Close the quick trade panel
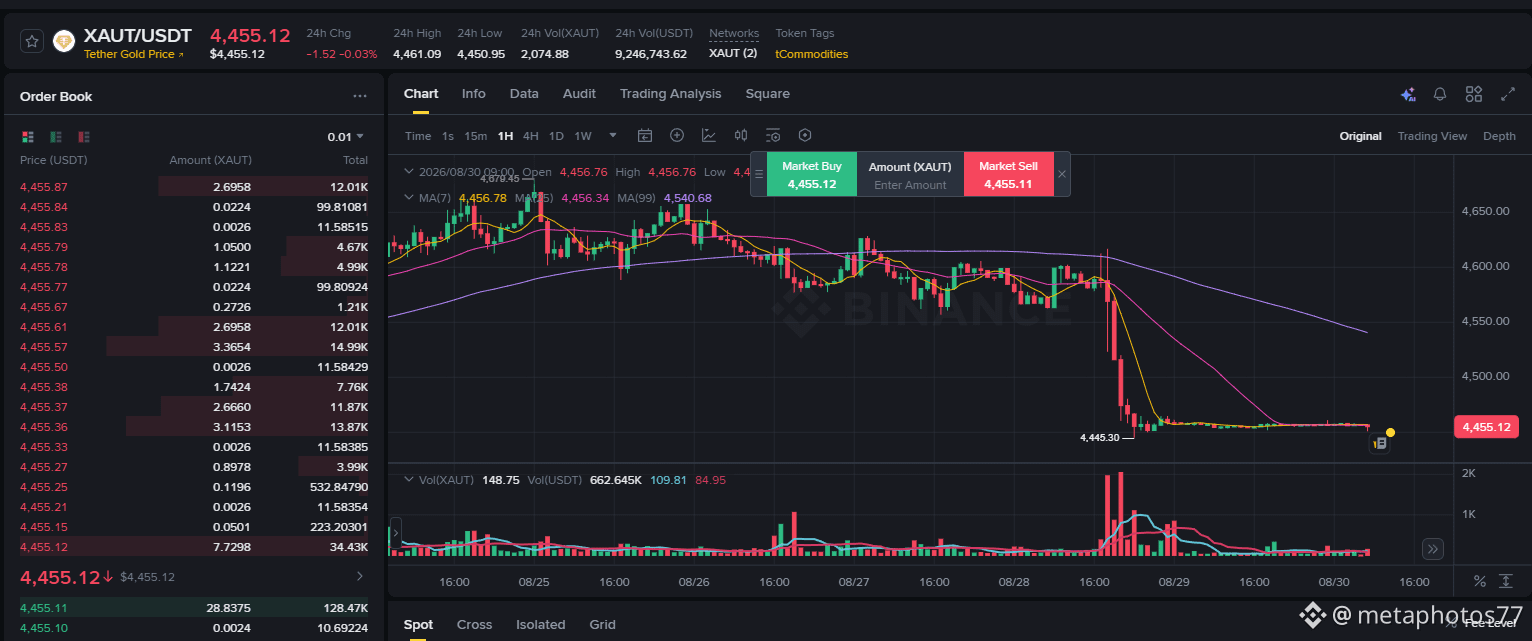 coord(1062,174)
